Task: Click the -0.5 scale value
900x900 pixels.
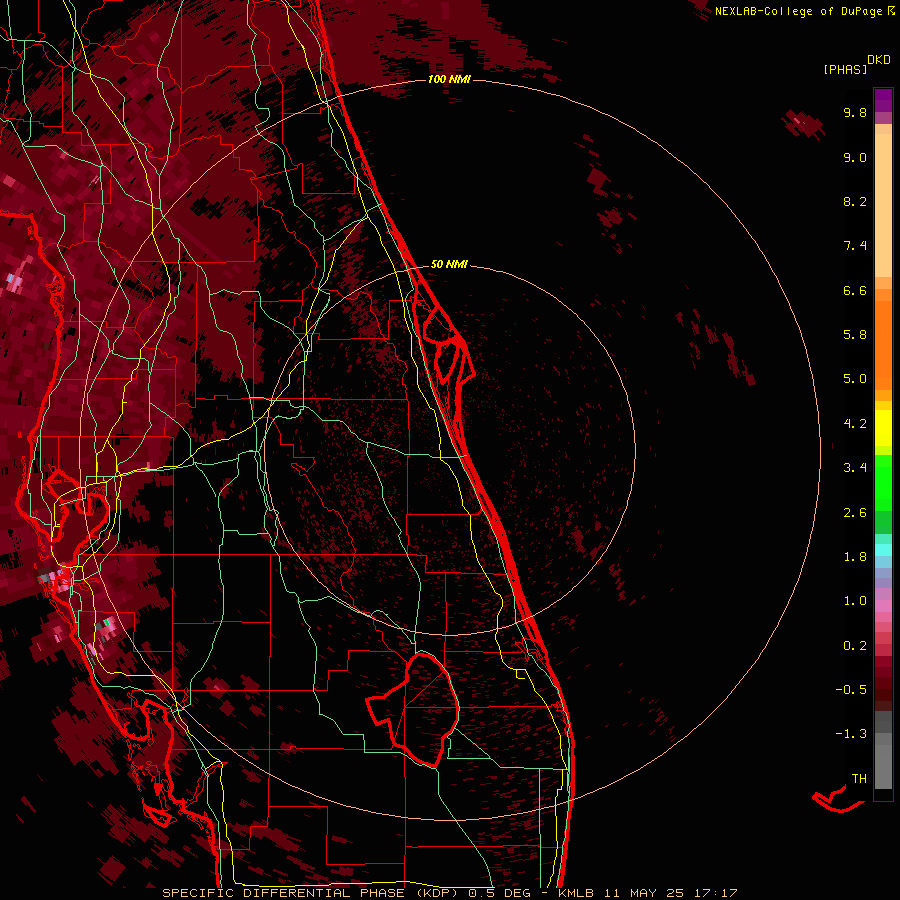Action: tap(851, 690)
